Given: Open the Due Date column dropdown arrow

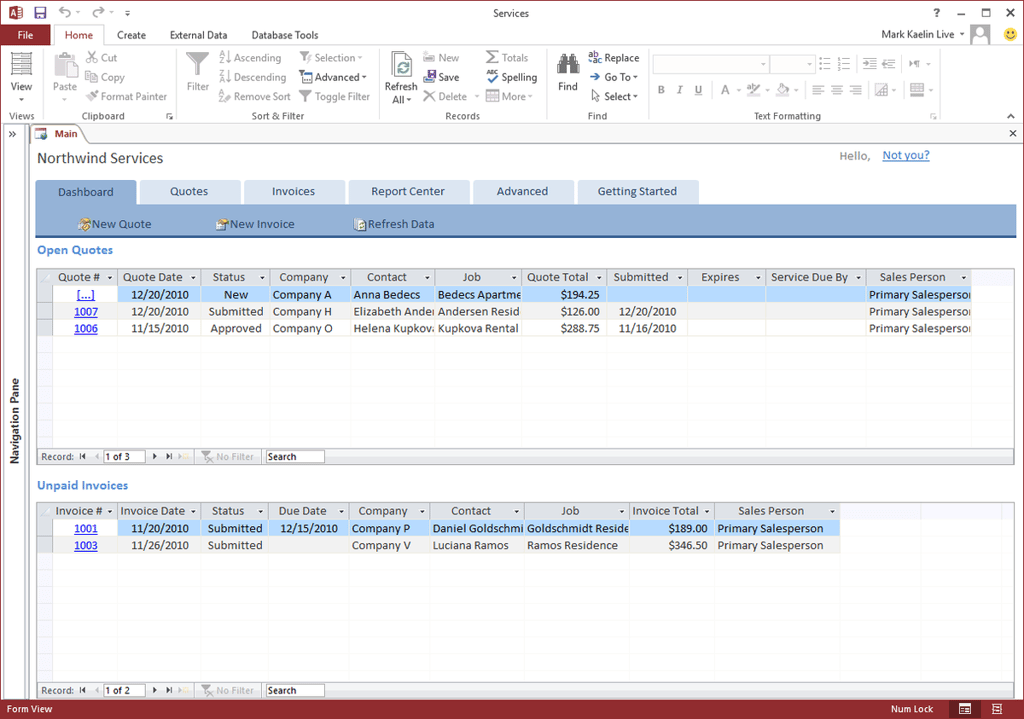Looking at the screenshot, I should click(x=341, y=511).
